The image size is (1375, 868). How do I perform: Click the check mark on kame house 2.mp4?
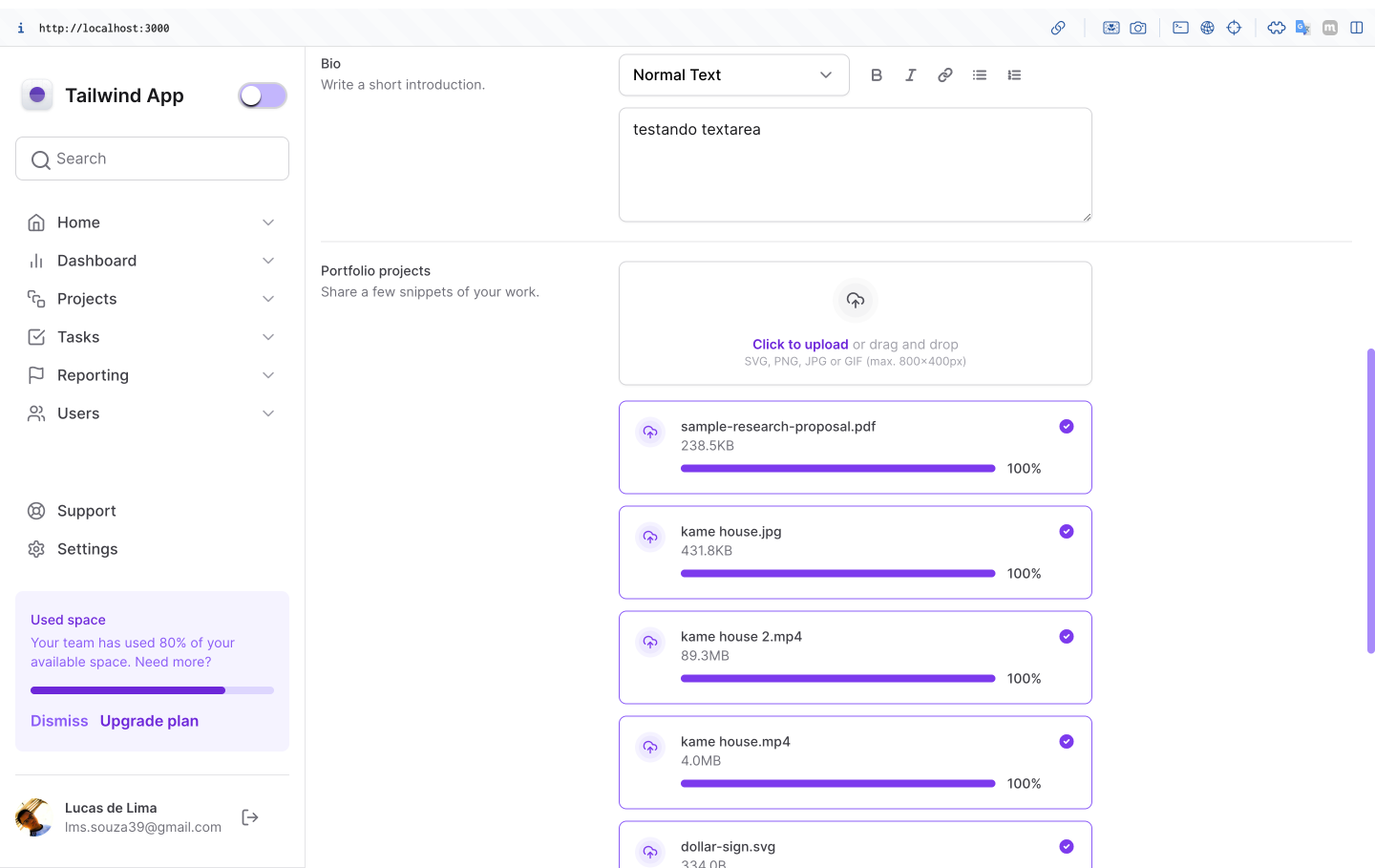click(x=1067, y=637)
